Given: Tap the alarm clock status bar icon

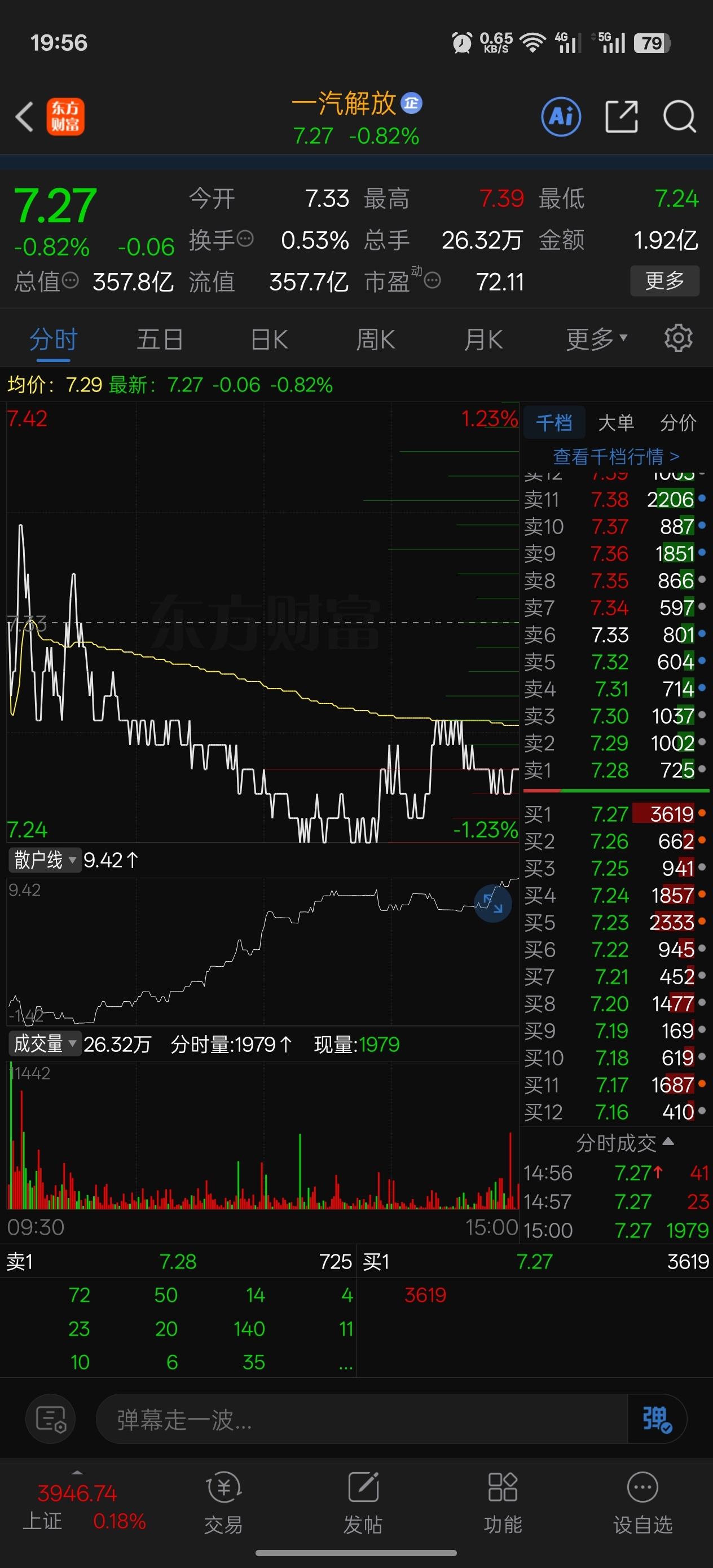Looking at the screenshot, I should point(461,43).
